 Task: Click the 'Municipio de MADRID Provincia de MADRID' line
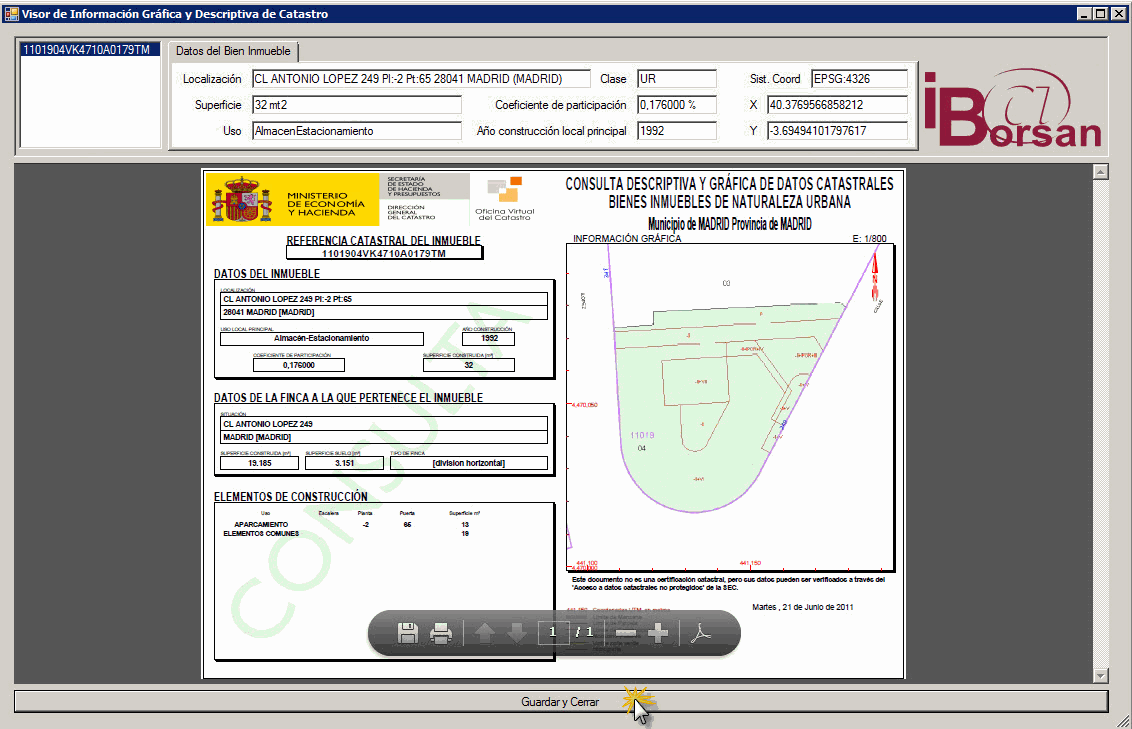click(x=730, y=224)
